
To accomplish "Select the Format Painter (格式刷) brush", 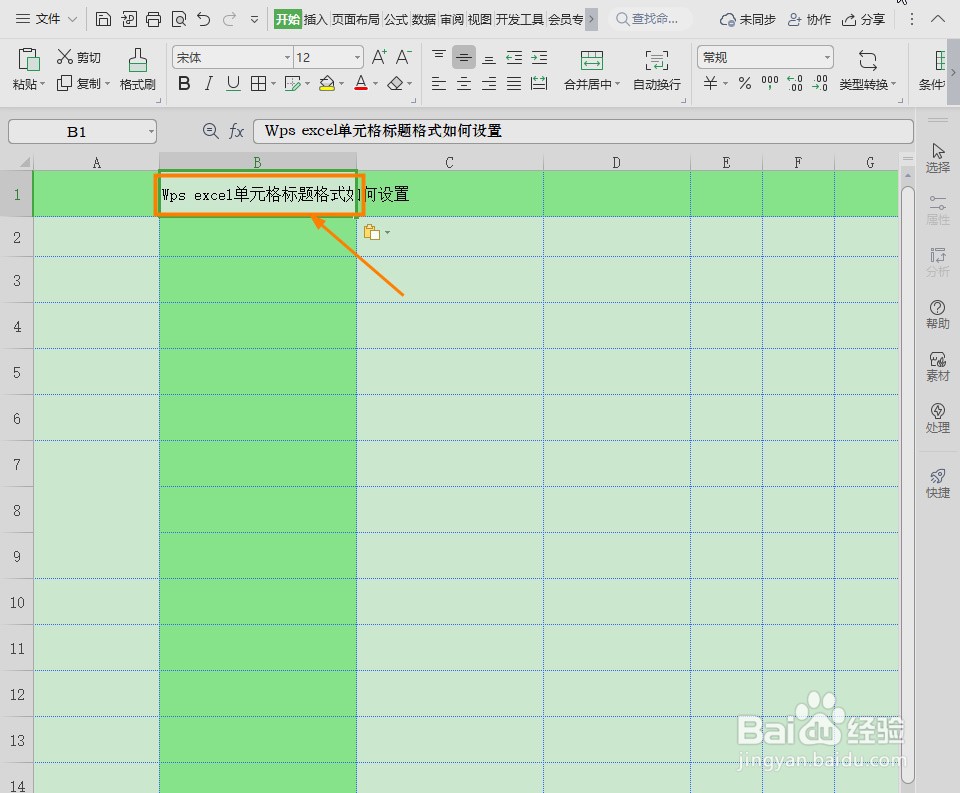I will [138, 70].
